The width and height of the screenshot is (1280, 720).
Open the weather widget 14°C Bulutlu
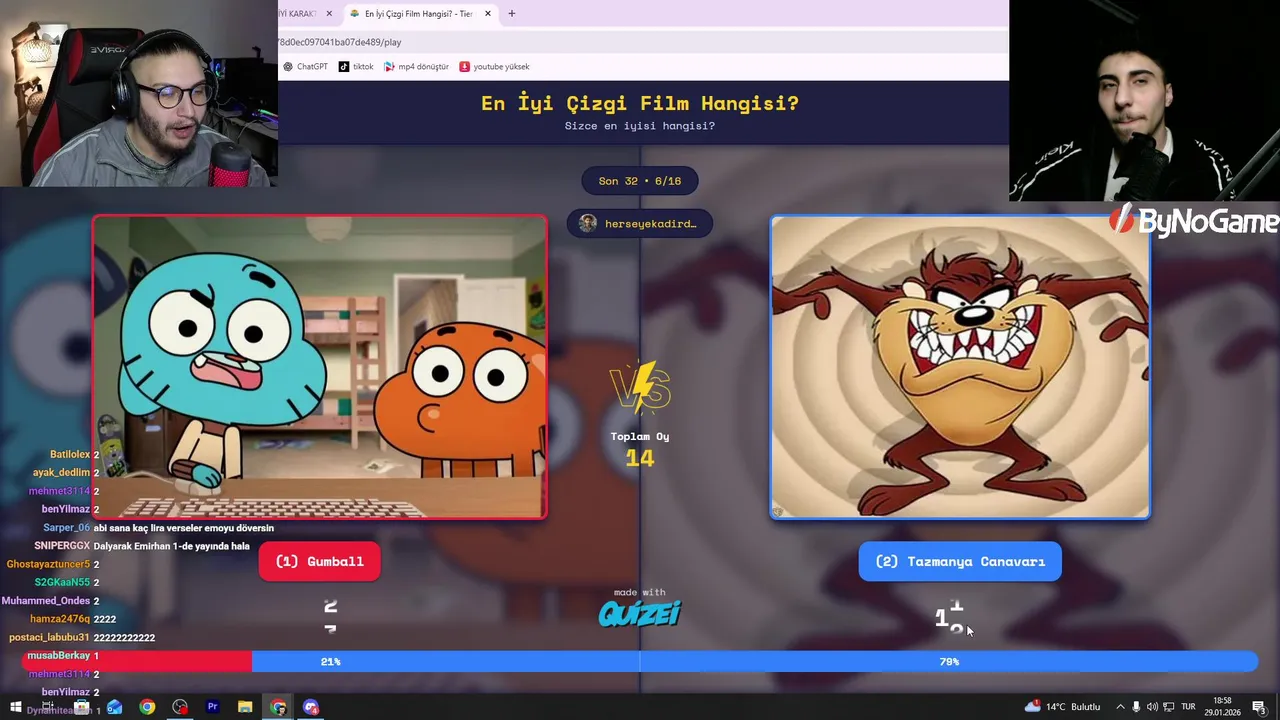pyautogui.click(x=1063, y=707)
